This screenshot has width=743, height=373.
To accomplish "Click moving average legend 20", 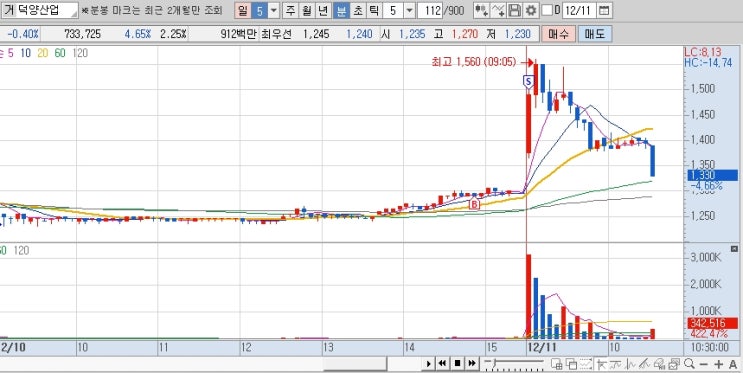I will (x=42, y=53).
